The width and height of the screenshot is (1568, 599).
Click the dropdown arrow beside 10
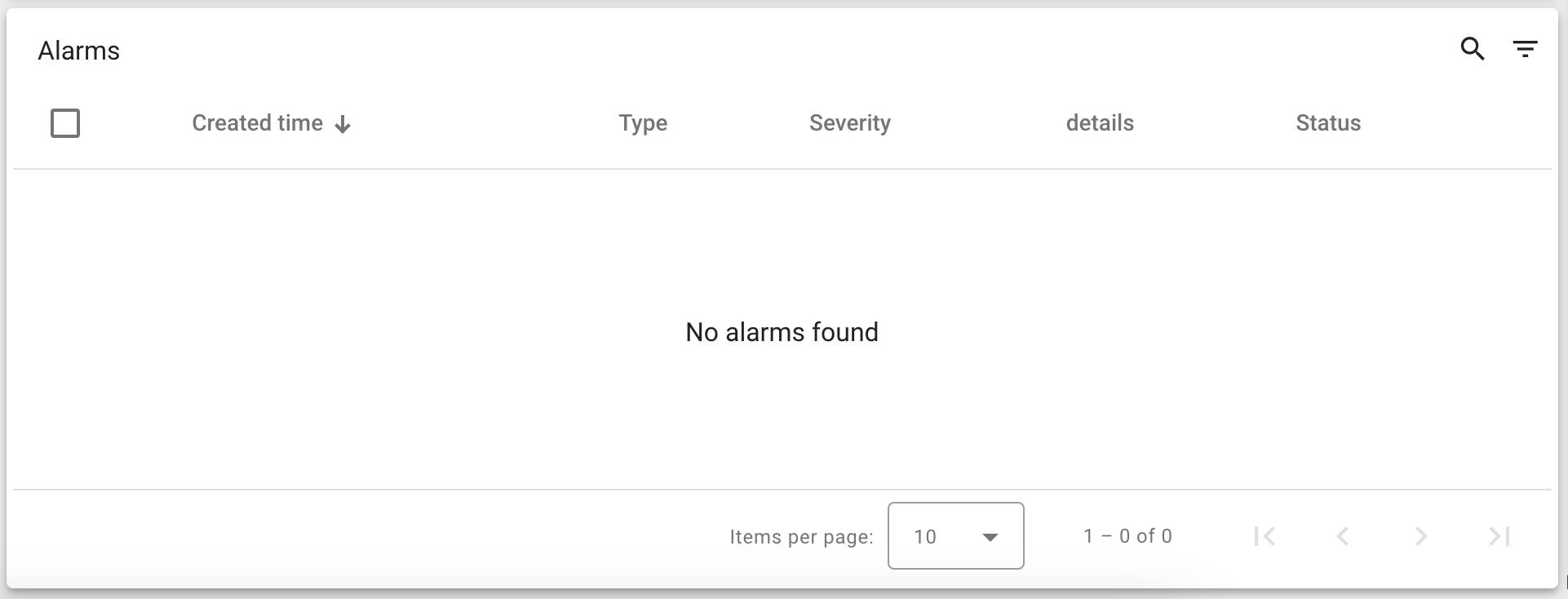click(990, 537)
